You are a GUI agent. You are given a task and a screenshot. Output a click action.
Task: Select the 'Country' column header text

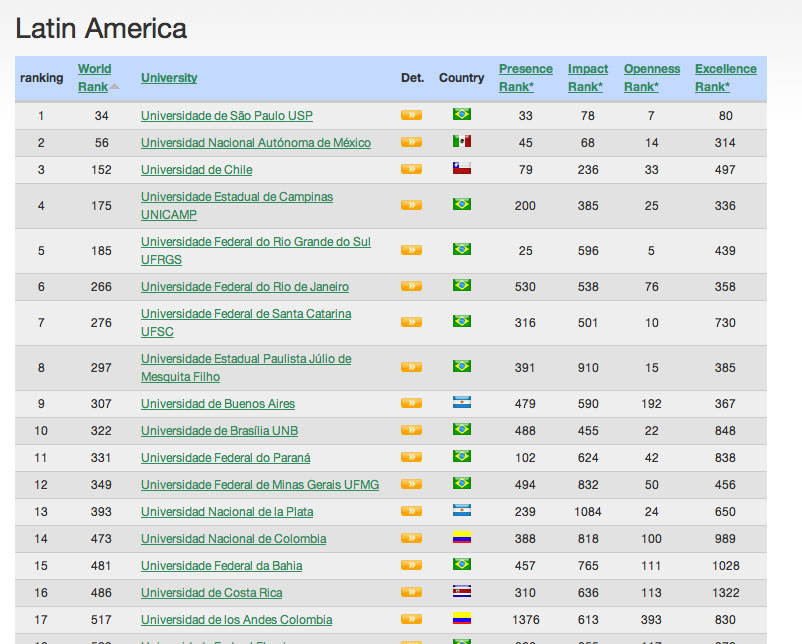461,78
